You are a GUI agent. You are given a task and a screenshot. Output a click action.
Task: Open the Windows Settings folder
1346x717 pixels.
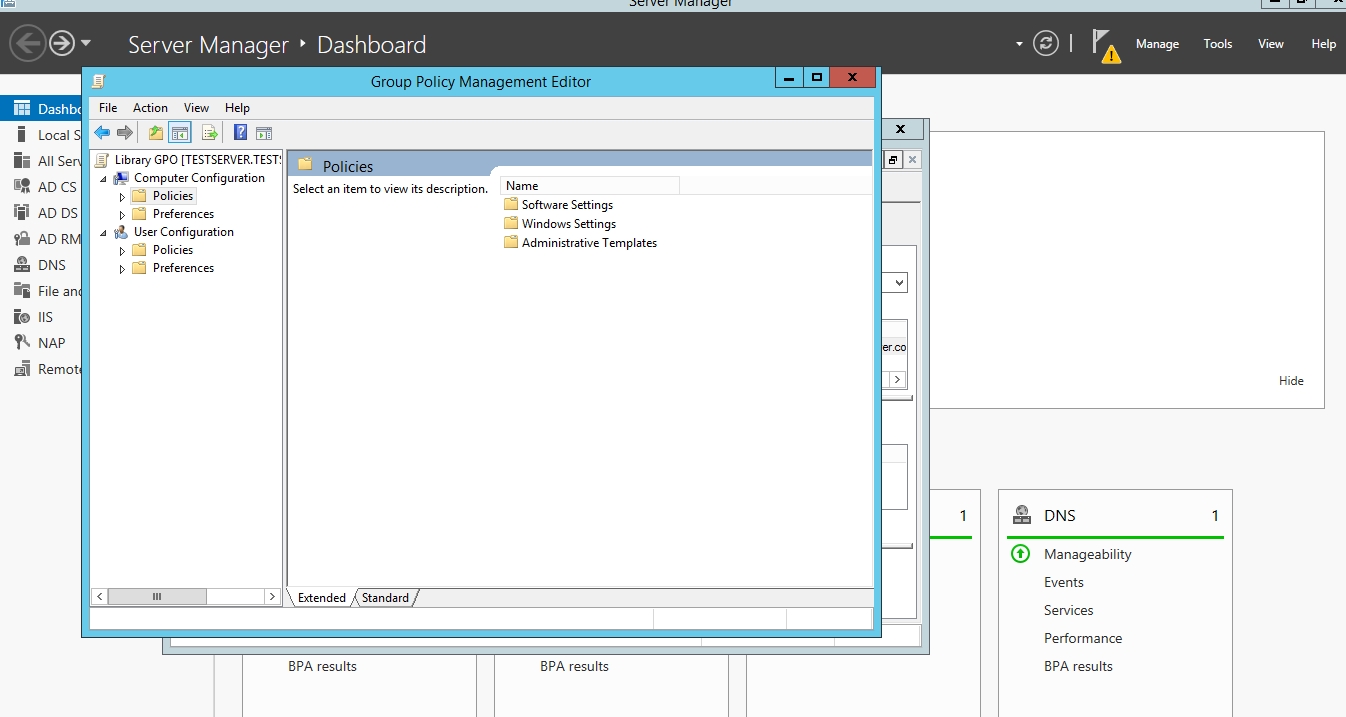click(568, 224)
